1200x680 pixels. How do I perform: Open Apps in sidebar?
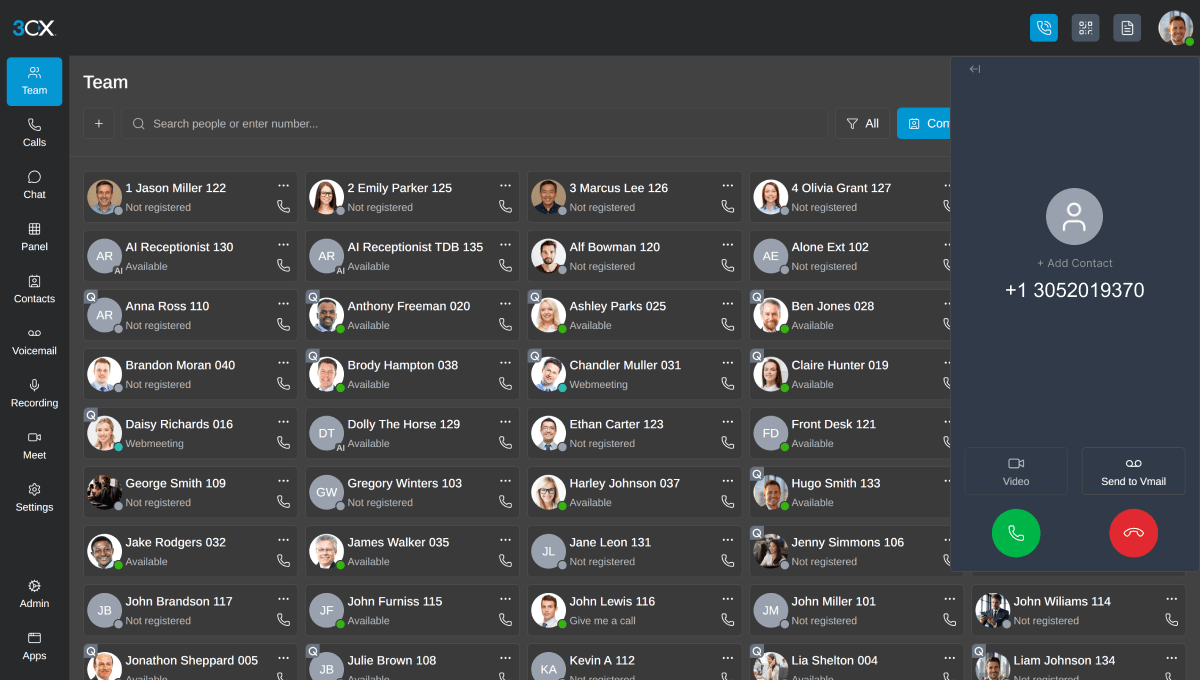click(x=34, y=646)
